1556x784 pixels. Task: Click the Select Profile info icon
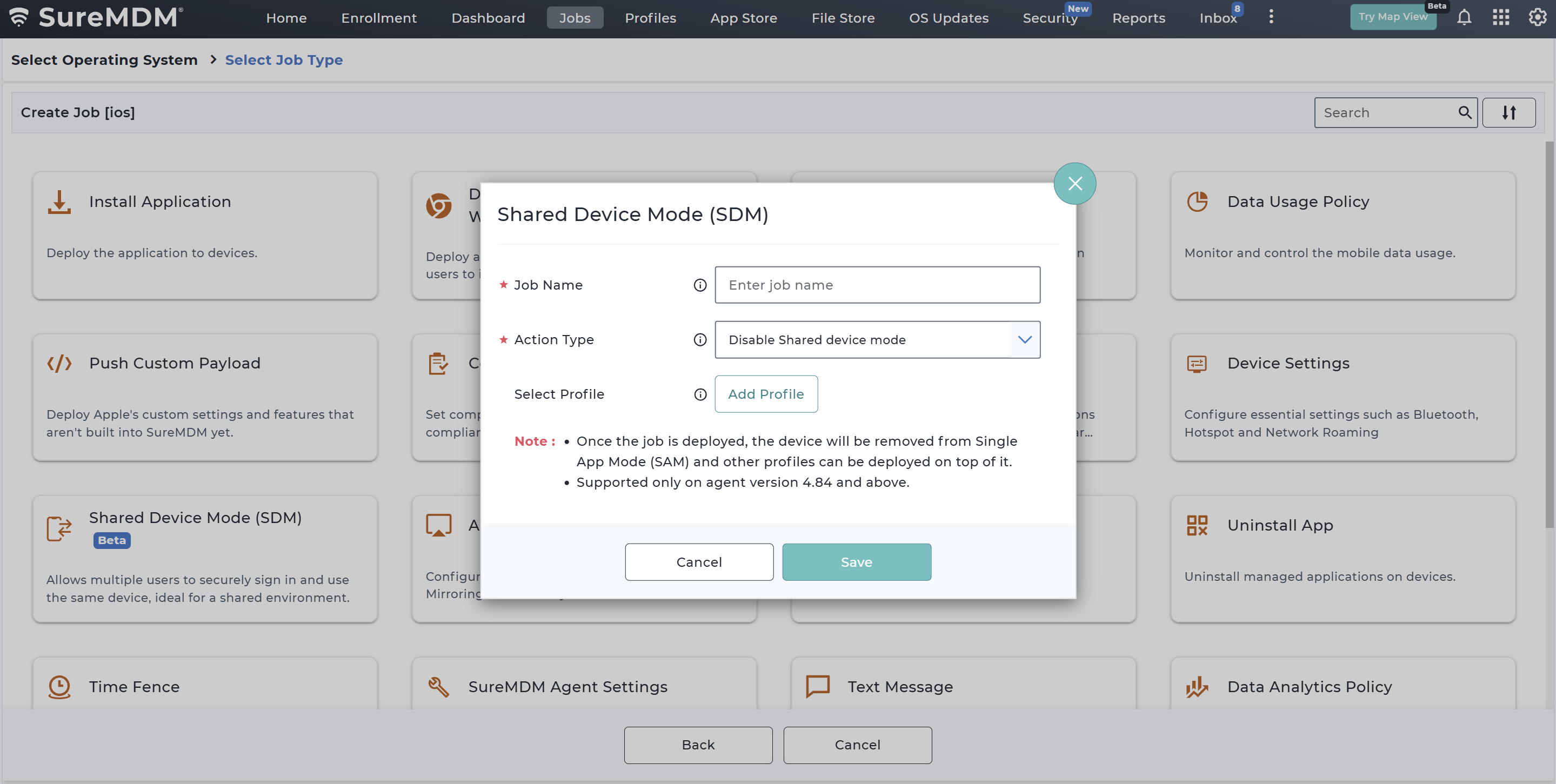(x=699, y=394)
